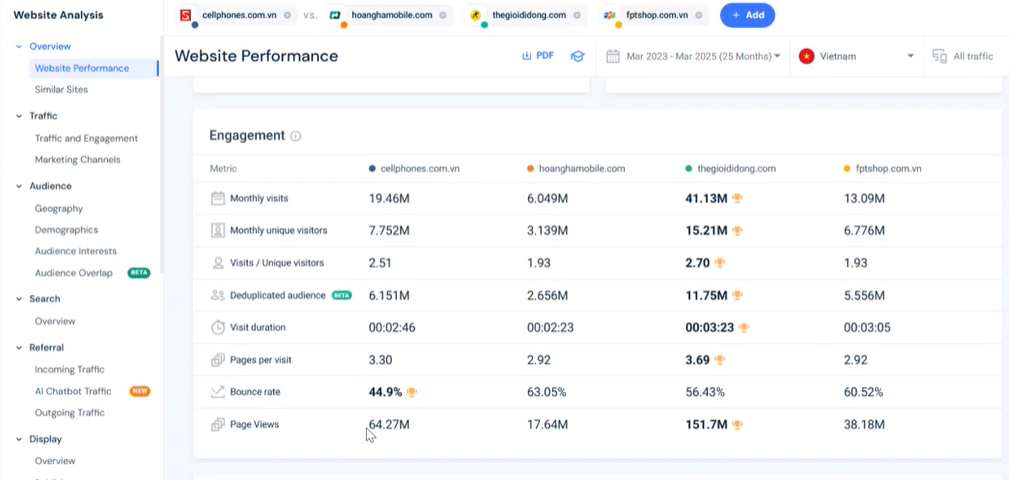
Task: Click the trophy next to 15.21M unique visitors
Action: [737, 230]
